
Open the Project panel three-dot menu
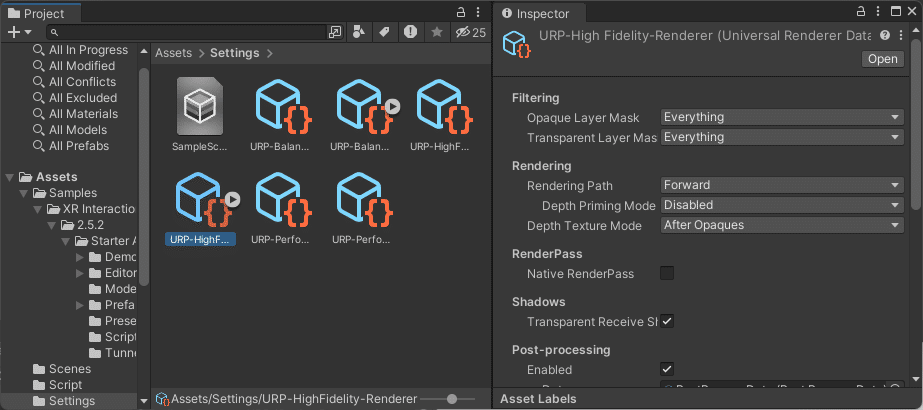tap(478, 12)
